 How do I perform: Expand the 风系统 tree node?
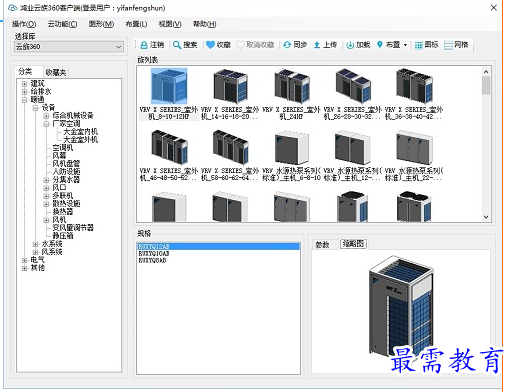click(35, 252)
